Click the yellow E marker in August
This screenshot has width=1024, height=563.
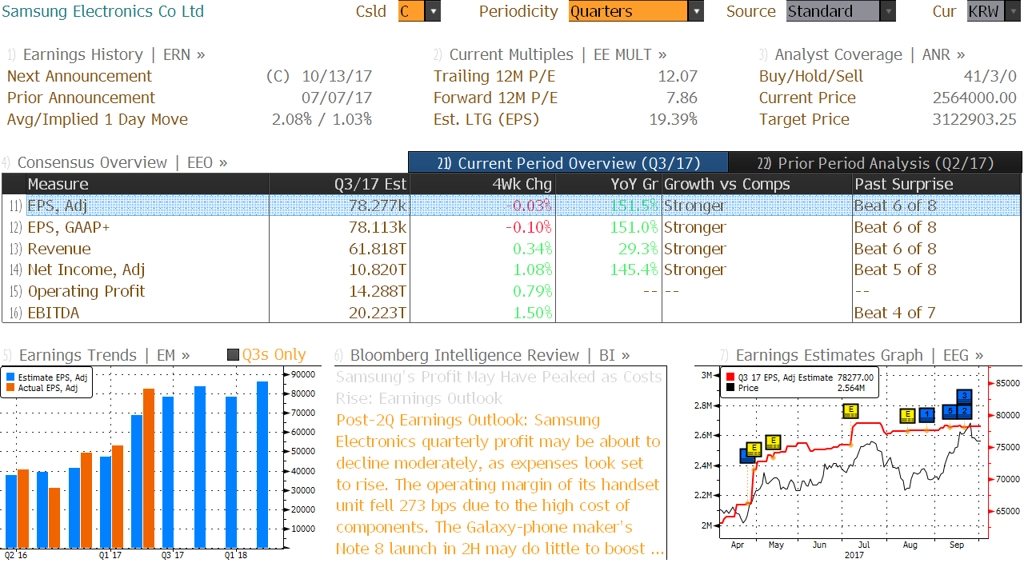(907, 415)
